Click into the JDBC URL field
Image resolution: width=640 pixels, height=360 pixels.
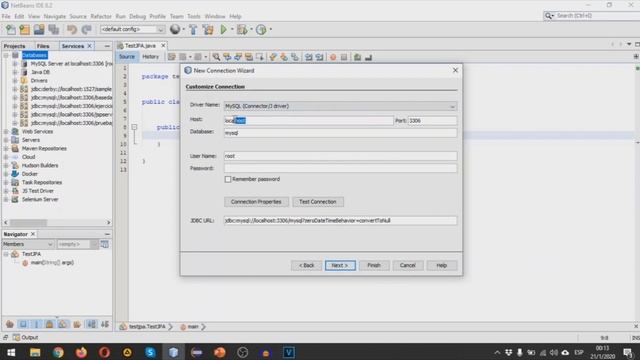point(340,220)
